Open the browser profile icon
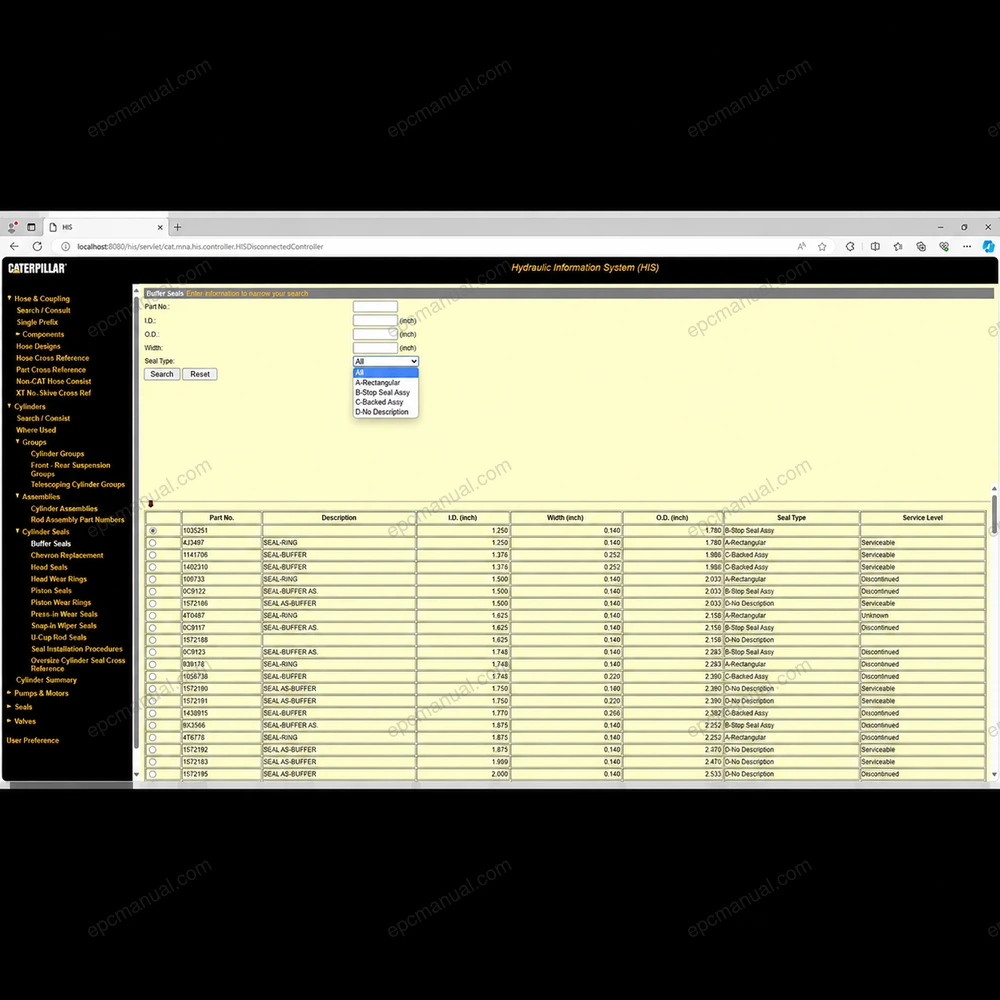 click(11, 227)
